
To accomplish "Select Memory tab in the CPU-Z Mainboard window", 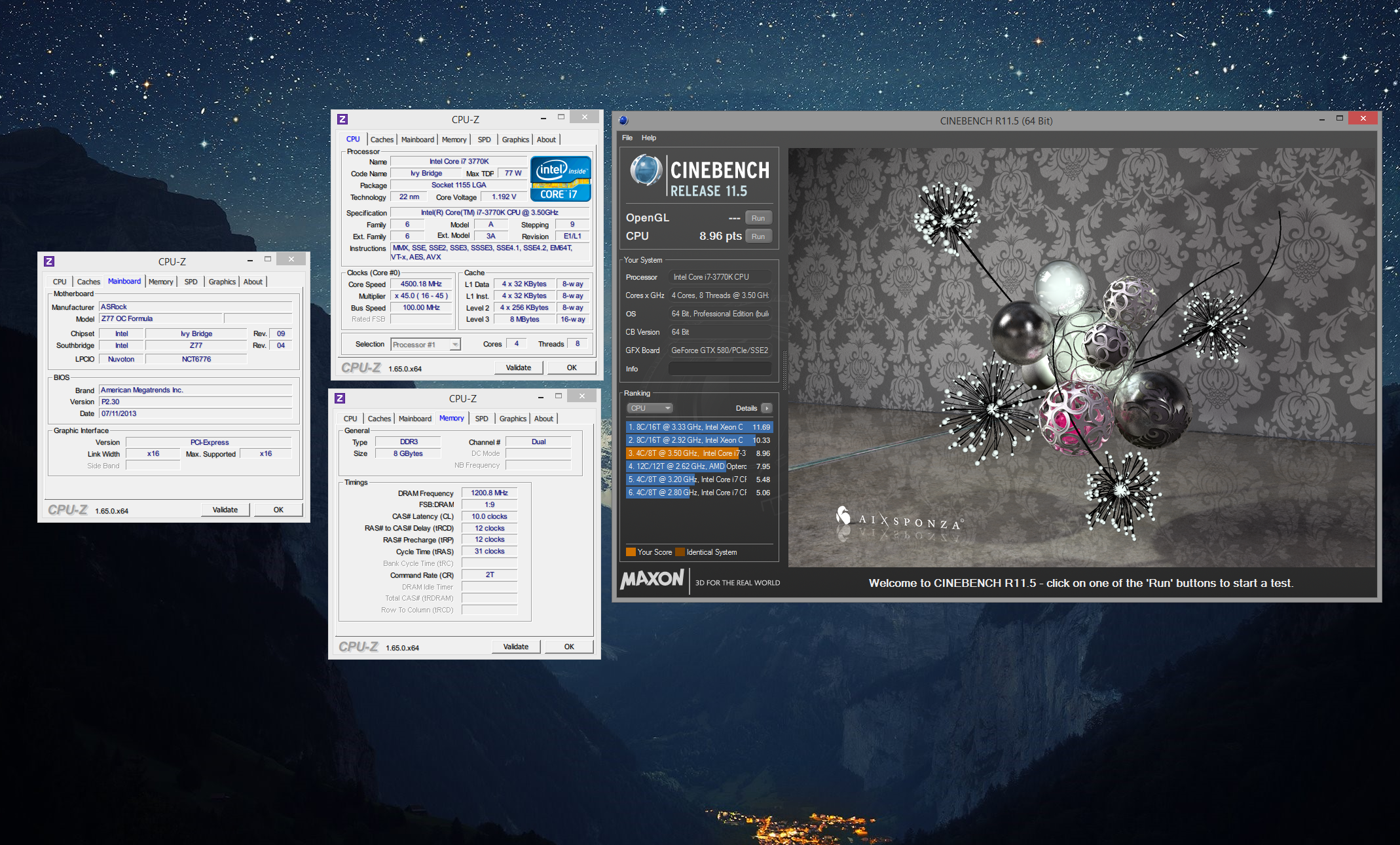I will coord(161,282).
